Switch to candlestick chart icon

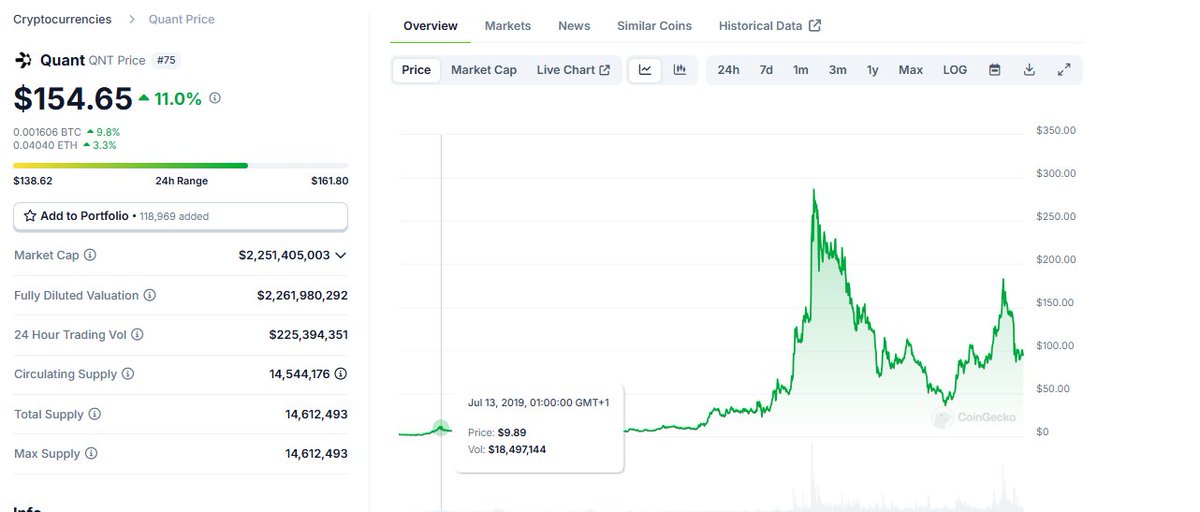click(x=679, y=70)
